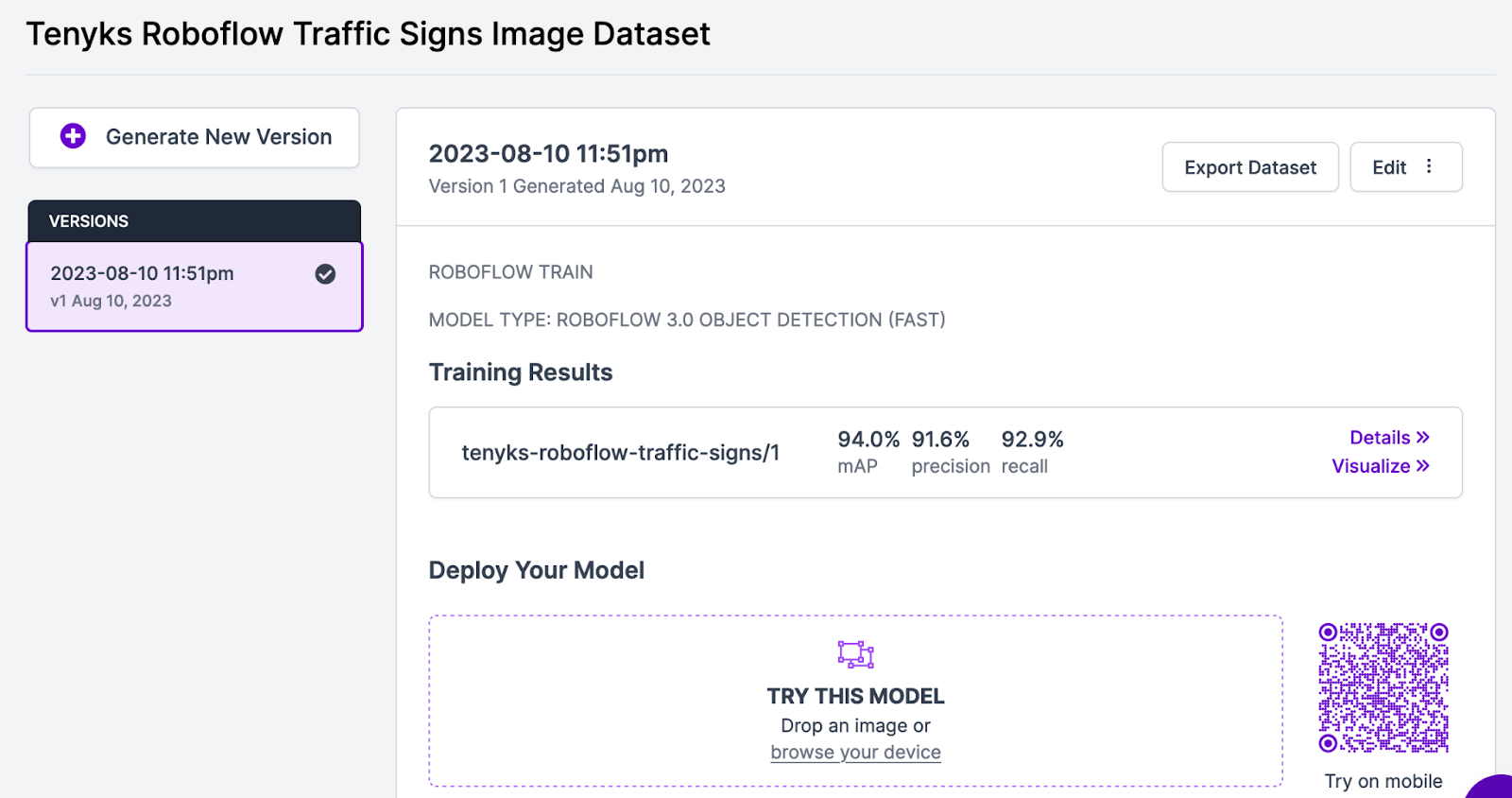Viewport: 1512px width, 798px height.
Task: Open the Details link for training results
Action: pos(1380,438)
